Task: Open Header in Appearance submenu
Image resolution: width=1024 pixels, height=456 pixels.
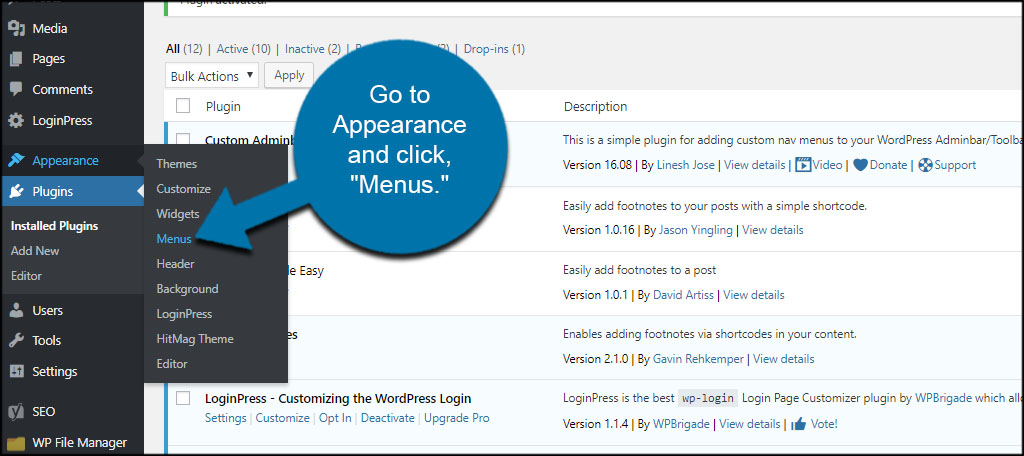Action: [x=175, y=264]
